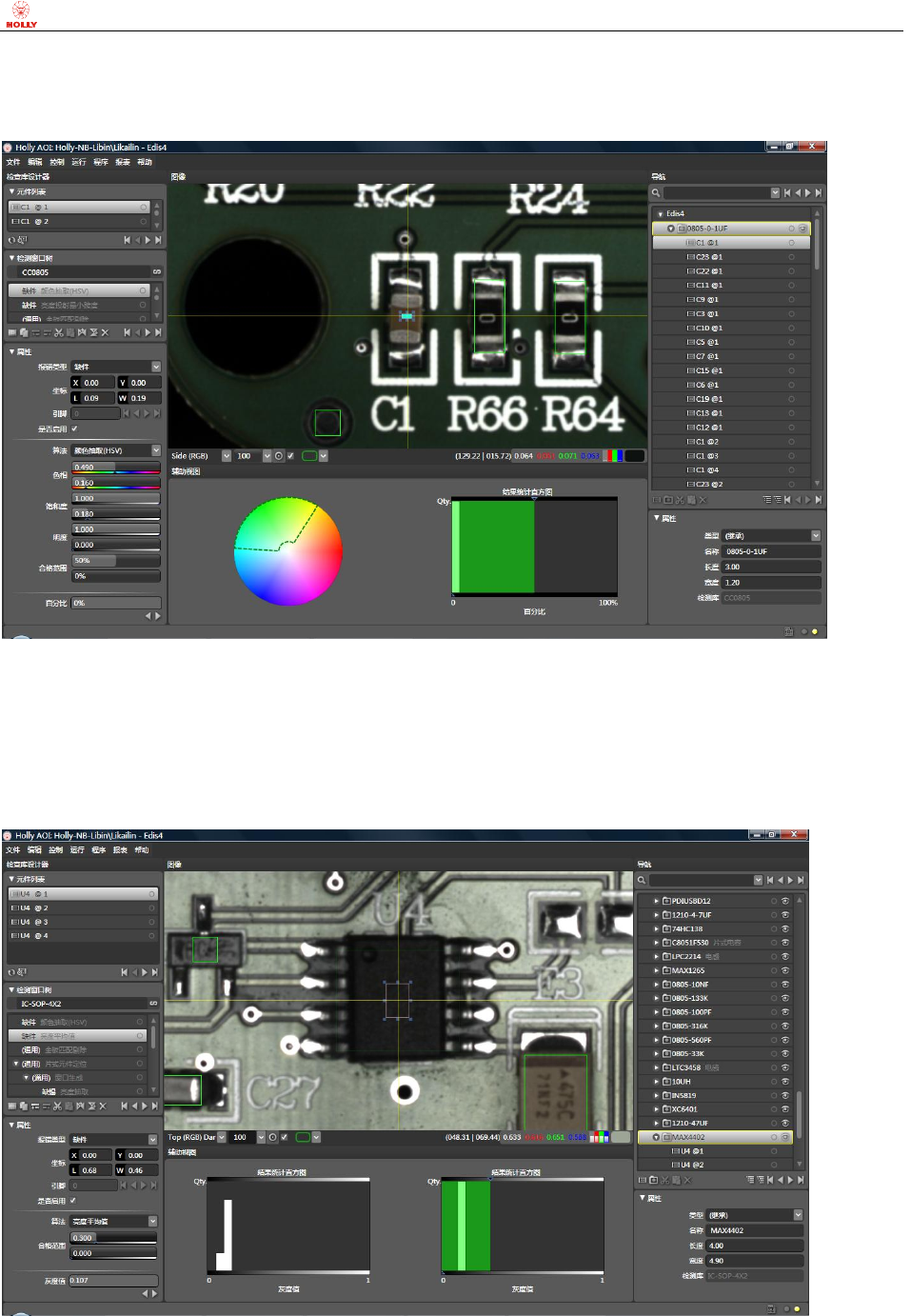Select C1 @ 2 in component list
Image resolution: width=911 pixels, height=1316 pixels.
pyautogui.click(x=79, y=221)
